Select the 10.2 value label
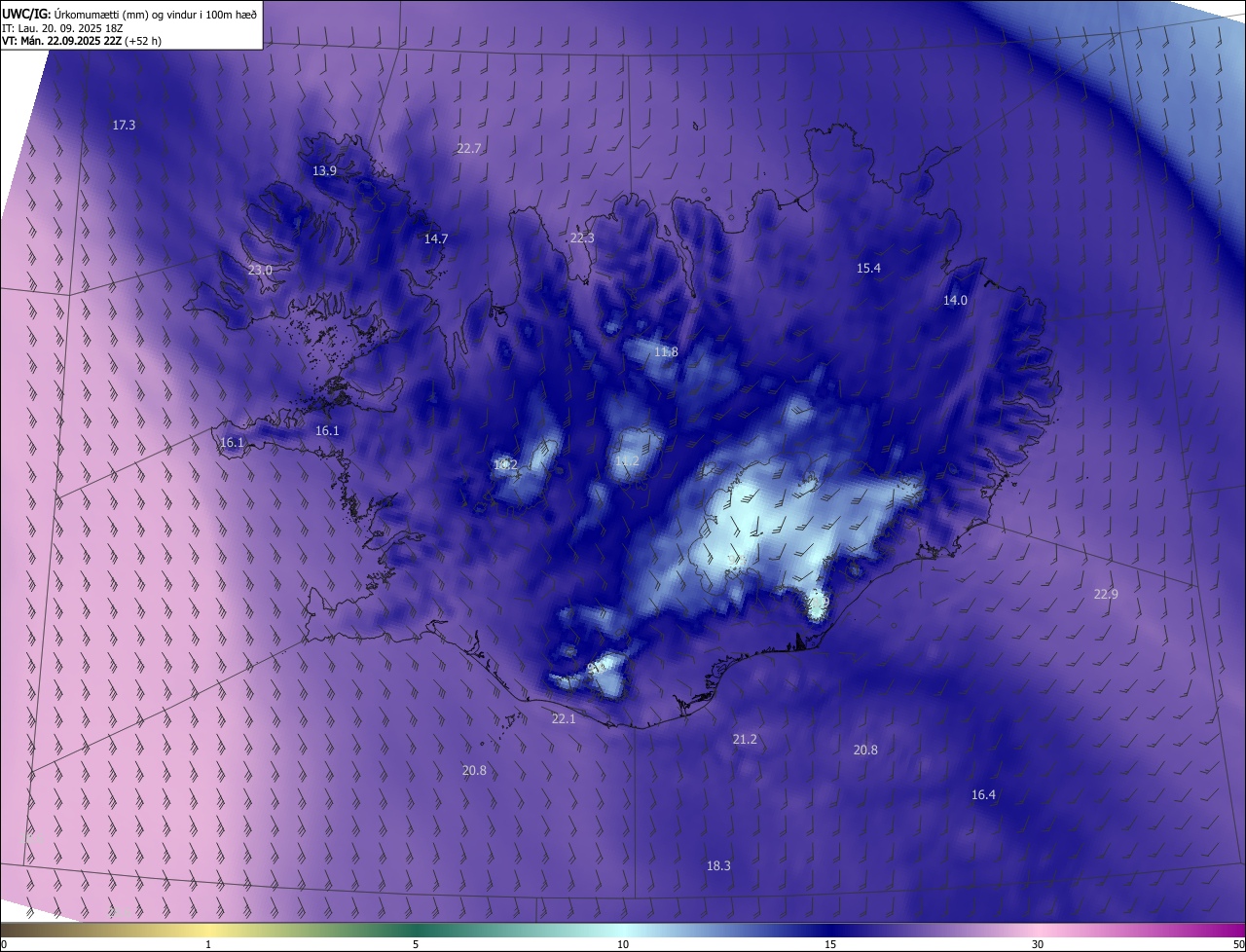Image resolution: width=1246 pixels, height=952 pixels. click(x=505, y=465)
